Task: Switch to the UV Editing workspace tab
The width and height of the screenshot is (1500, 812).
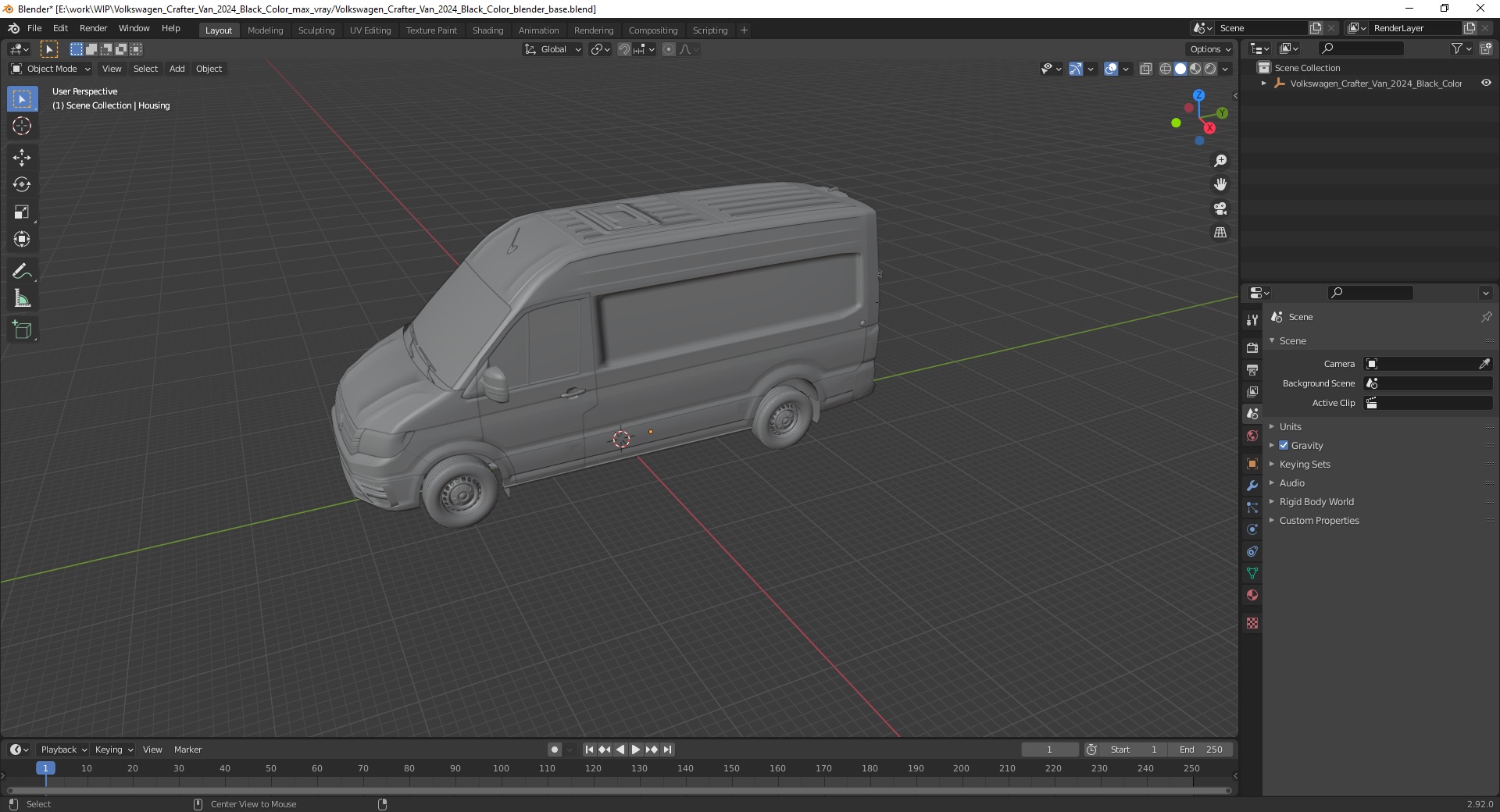Action: pos(370,30)
